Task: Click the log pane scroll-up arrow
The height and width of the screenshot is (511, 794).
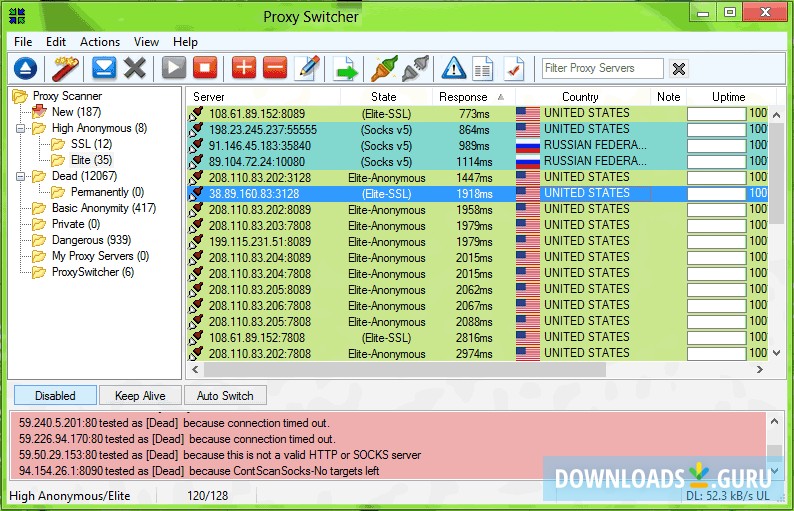Action: pyautogui.click(x=774, y=421)
